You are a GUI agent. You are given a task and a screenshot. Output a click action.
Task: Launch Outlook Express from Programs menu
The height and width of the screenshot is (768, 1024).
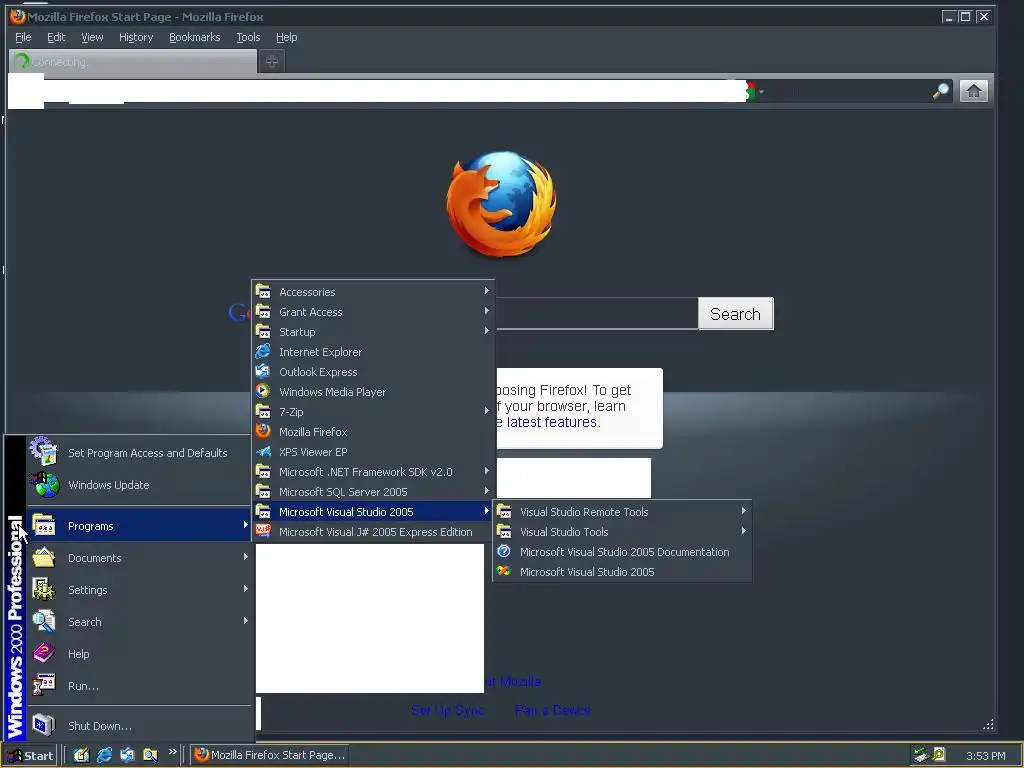point(373,372)
